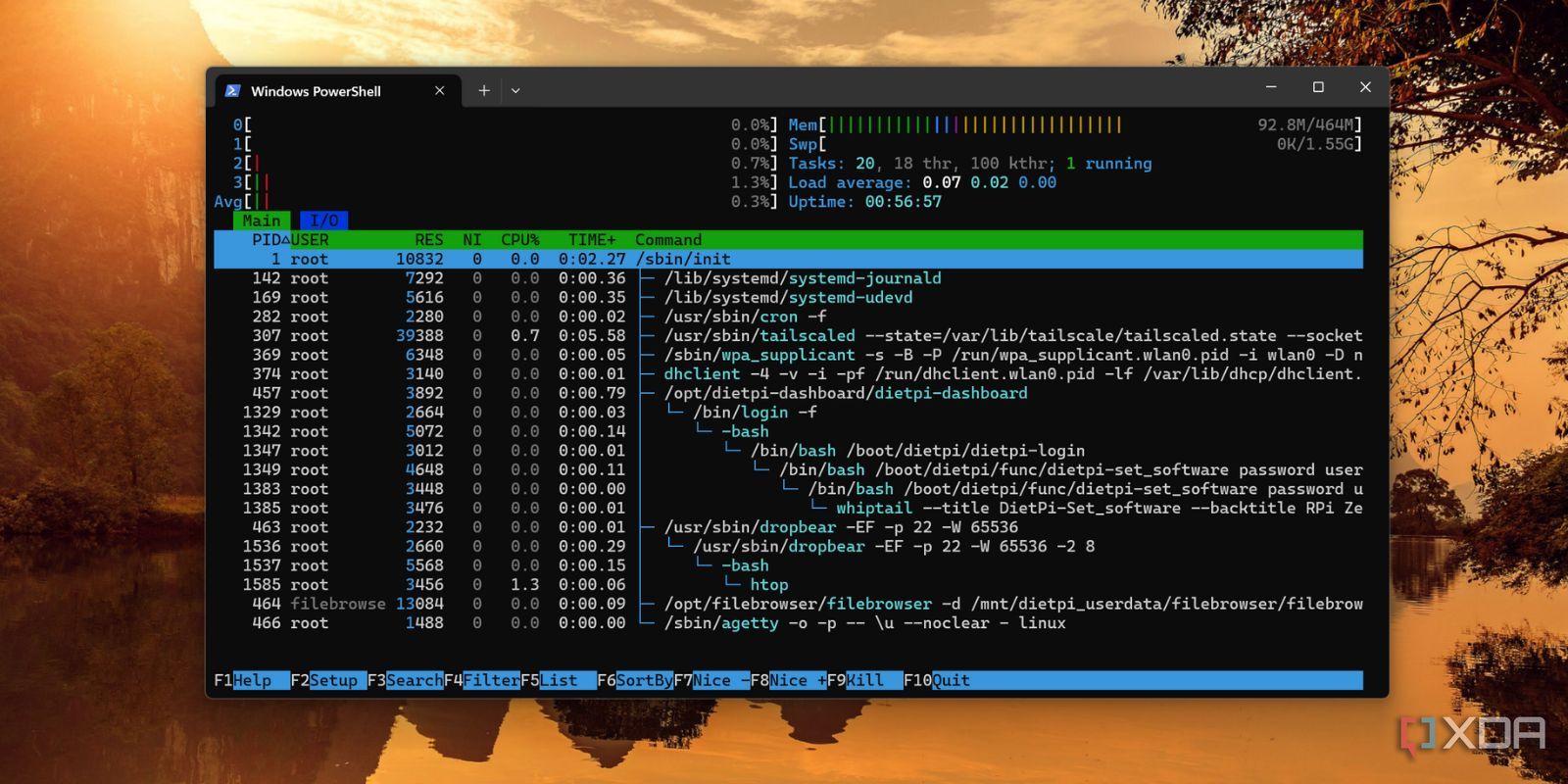Select the systemd-journald process row
Screen dimensions: 1568x784
(x=788, y=278)
